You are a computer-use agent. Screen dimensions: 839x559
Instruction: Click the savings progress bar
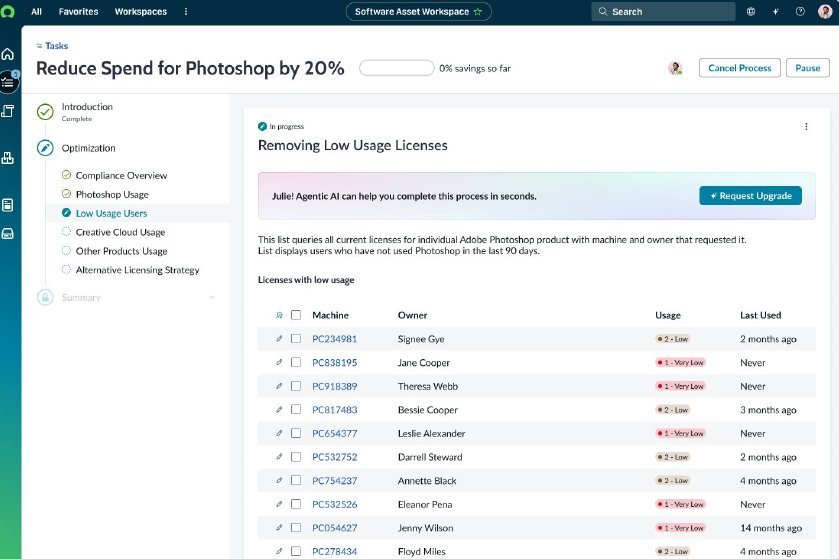(x=396, y=68)
